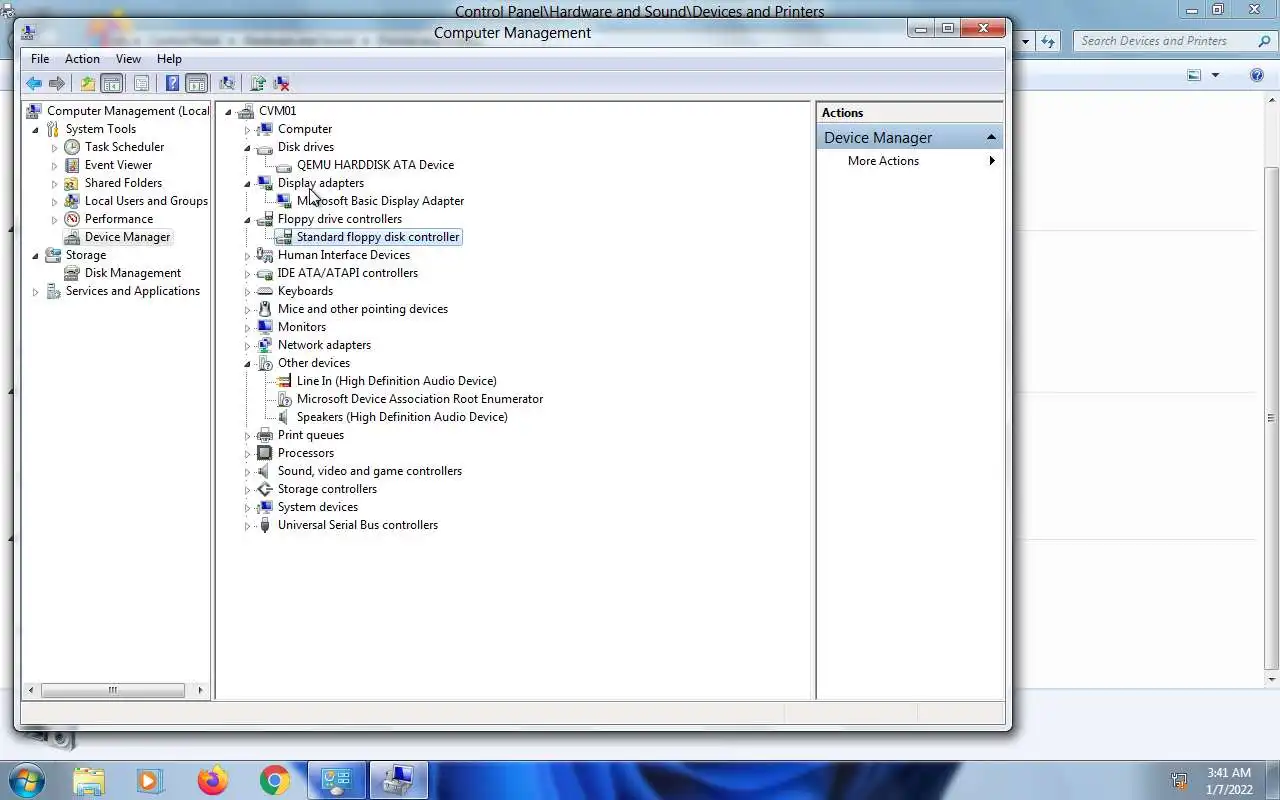Expand the IDE ATA/ATAPI controllers category

(x=248, y=273)
